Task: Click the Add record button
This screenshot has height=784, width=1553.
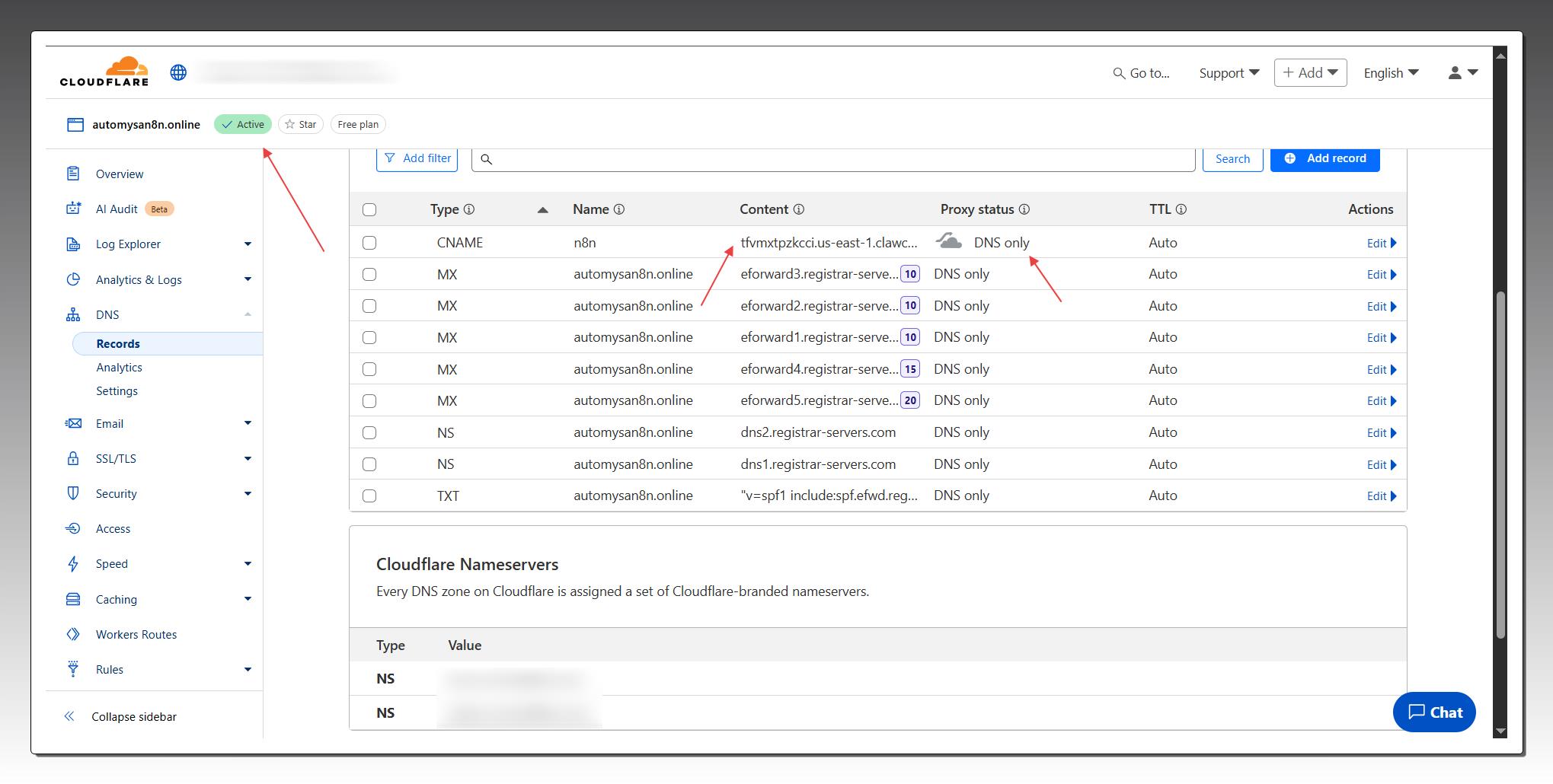Action: point(1325,158)
